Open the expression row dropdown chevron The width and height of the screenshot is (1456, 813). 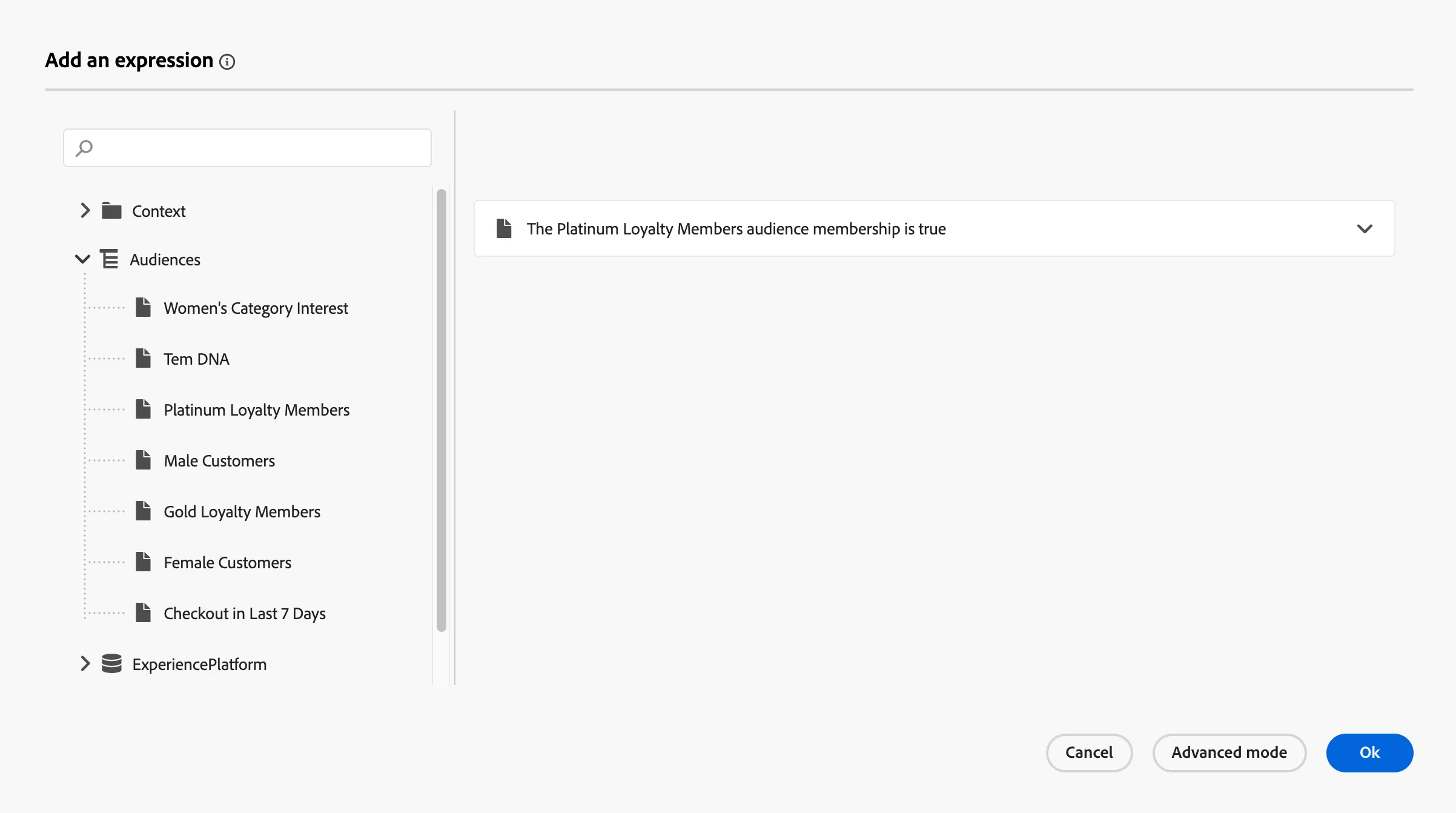[1365, 229]
